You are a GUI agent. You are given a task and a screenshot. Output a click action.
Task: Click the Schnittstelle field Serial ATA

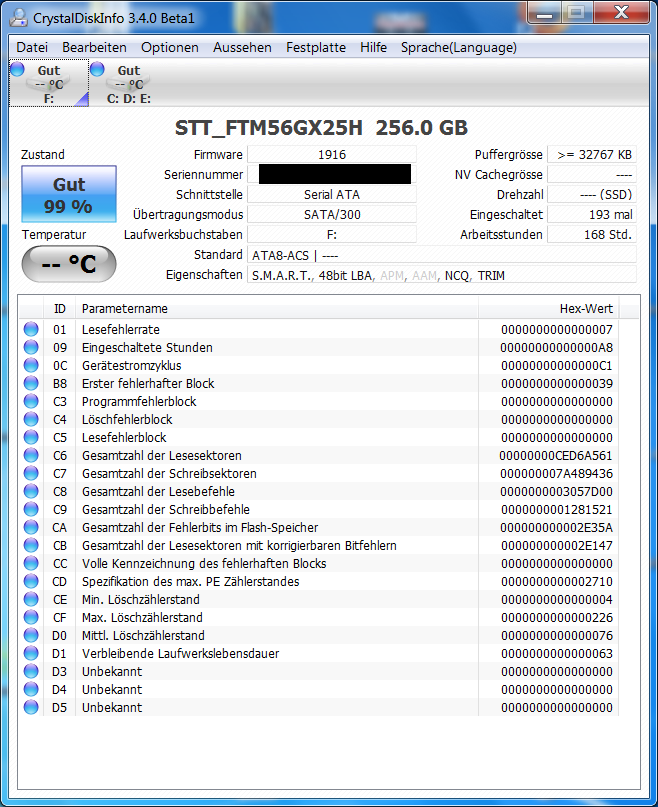click(332, 195)
